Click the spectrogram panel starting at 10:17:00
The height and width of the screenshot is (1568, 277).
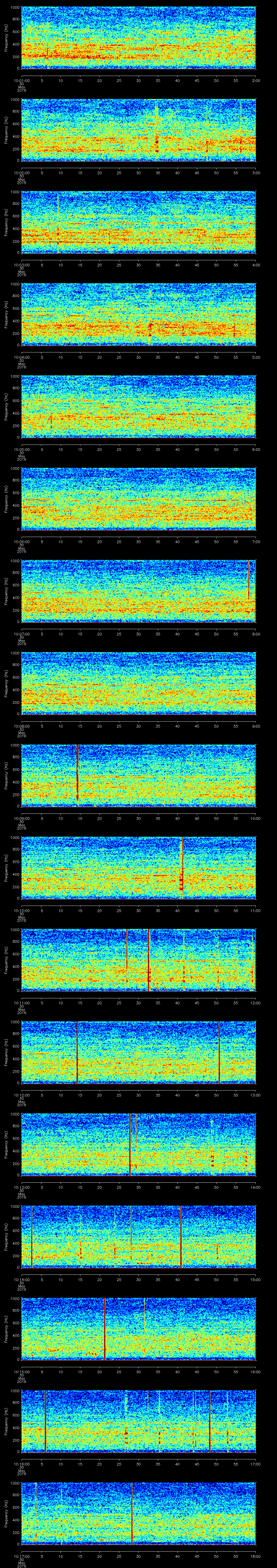tap(139, 1514)
